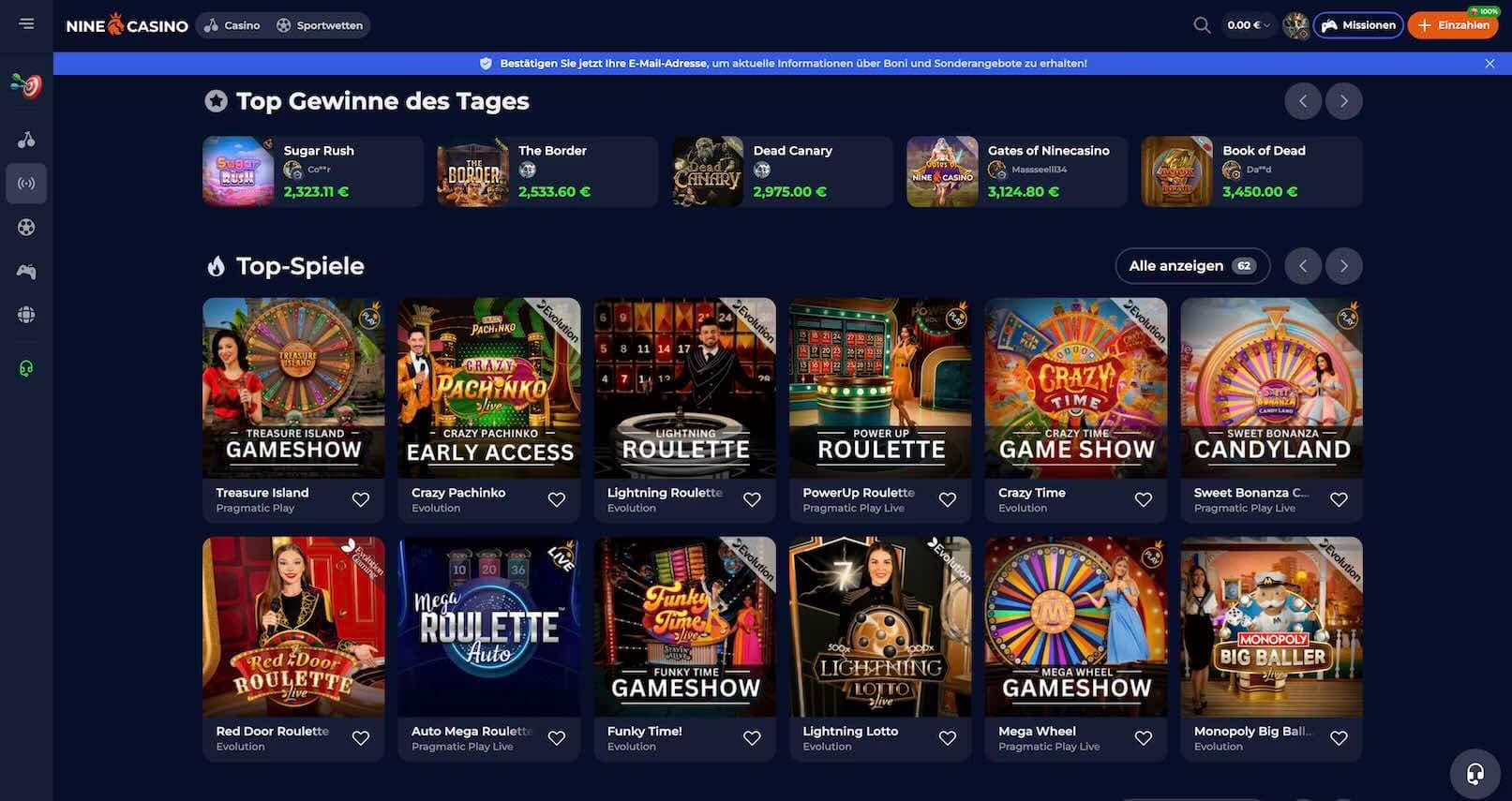Viewport: 1512px width, 801px height.
Task: Click the user avatar icon
Action: tap(1295, 25)
